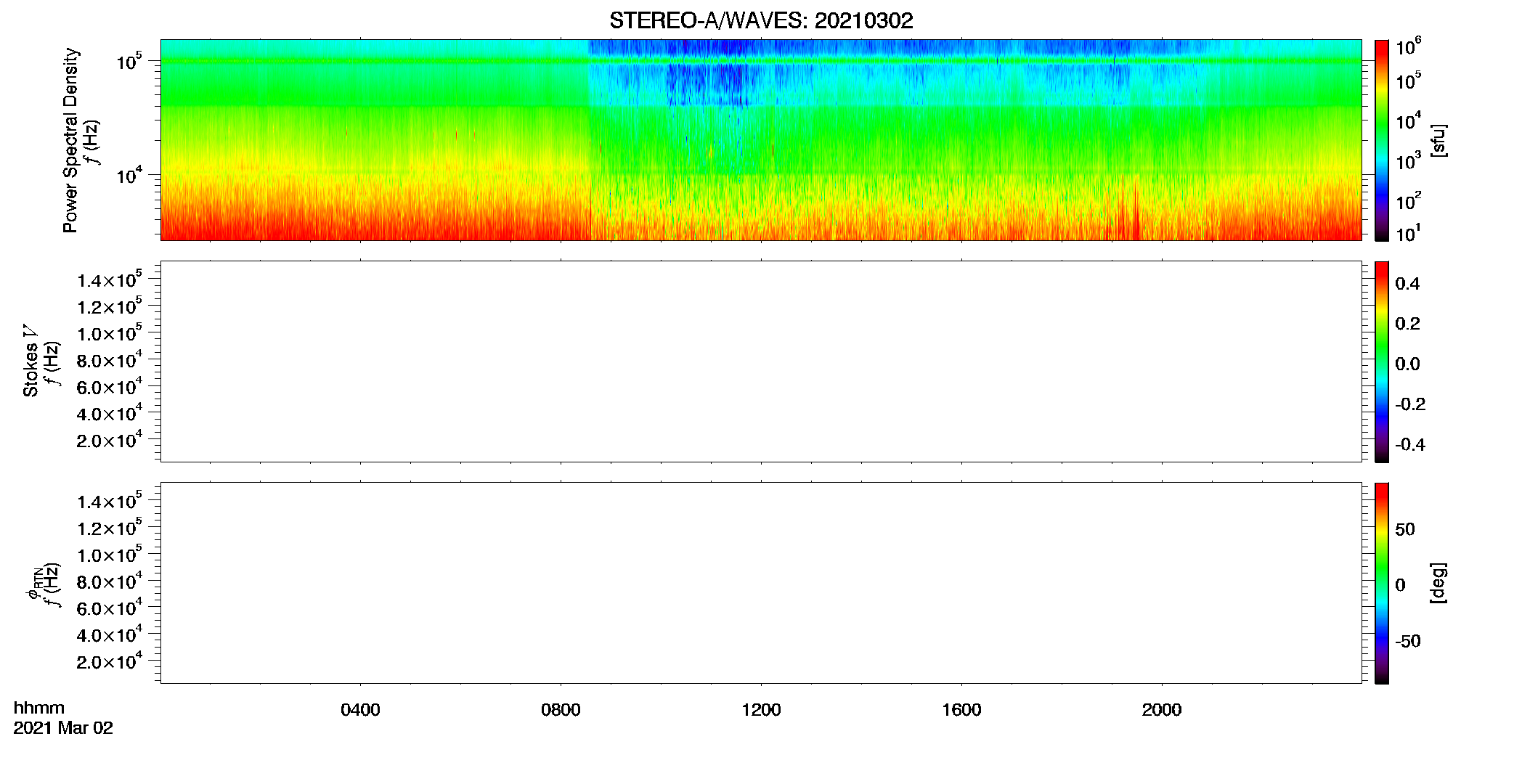1522x784 pixels.
Task: Click the [sfu] unit label
Action: (x=1438, y=140)
